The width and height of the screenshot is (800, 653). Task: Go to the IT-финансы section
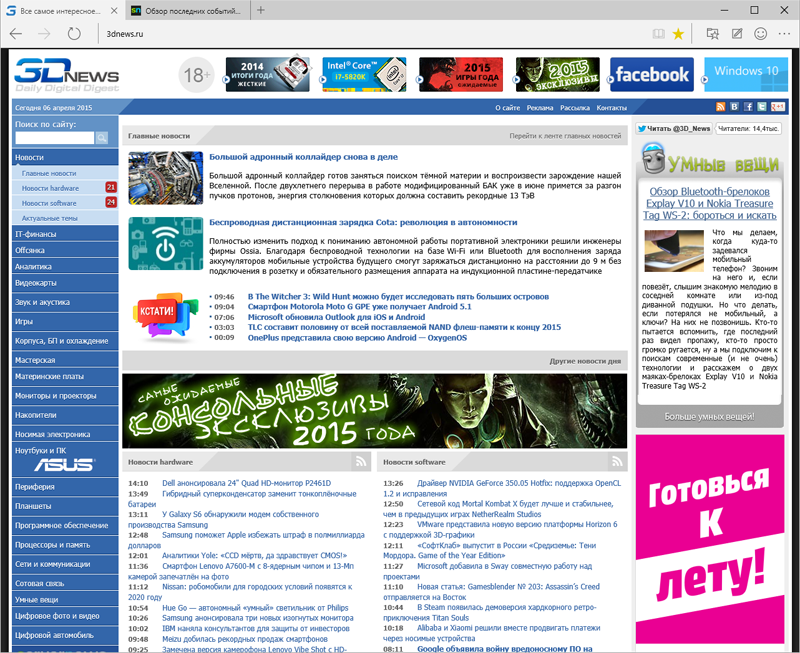tap(65, 234)
